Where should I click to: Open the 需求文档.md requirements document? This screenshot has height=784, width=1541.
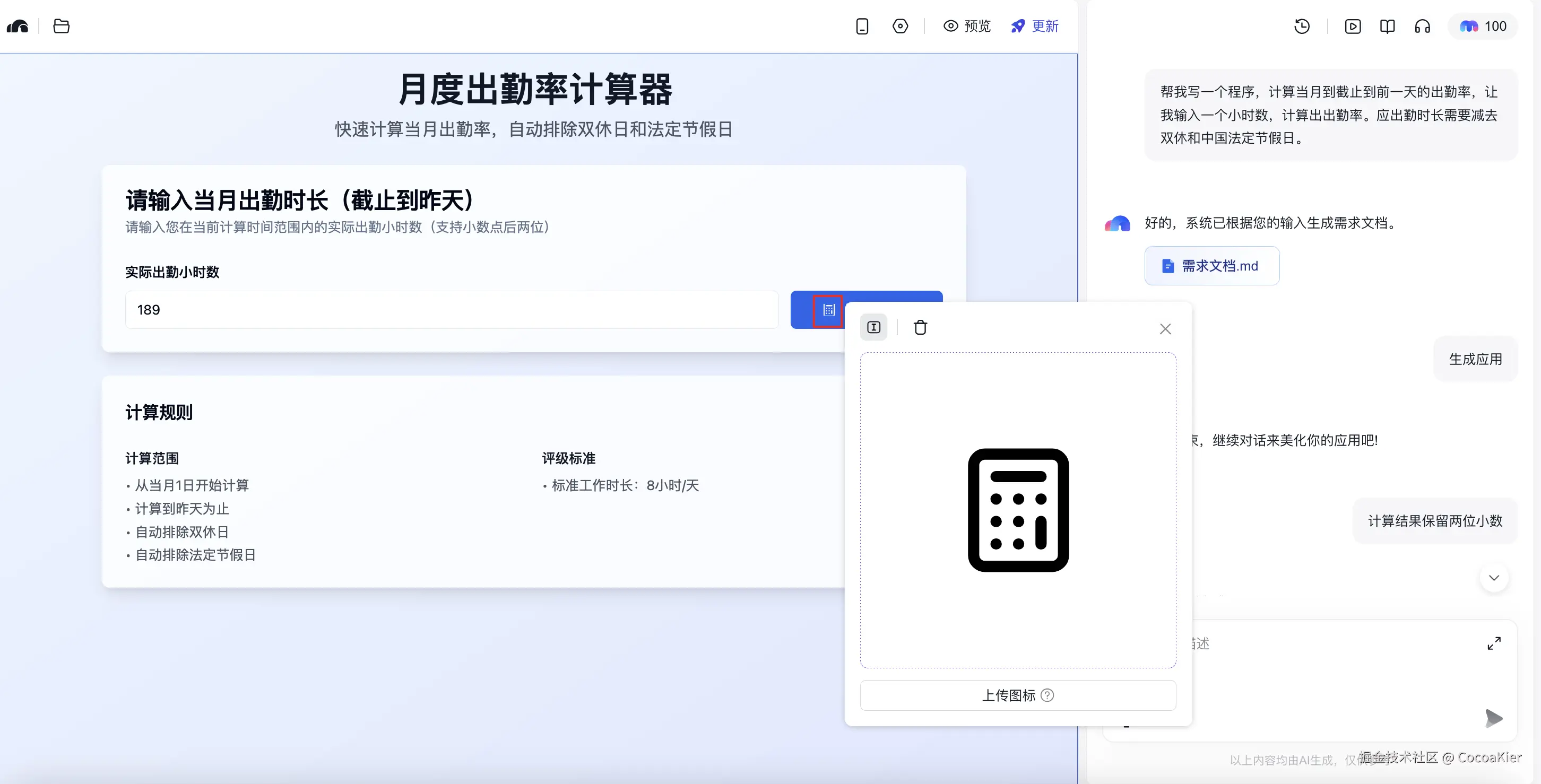pos(1211,266)
